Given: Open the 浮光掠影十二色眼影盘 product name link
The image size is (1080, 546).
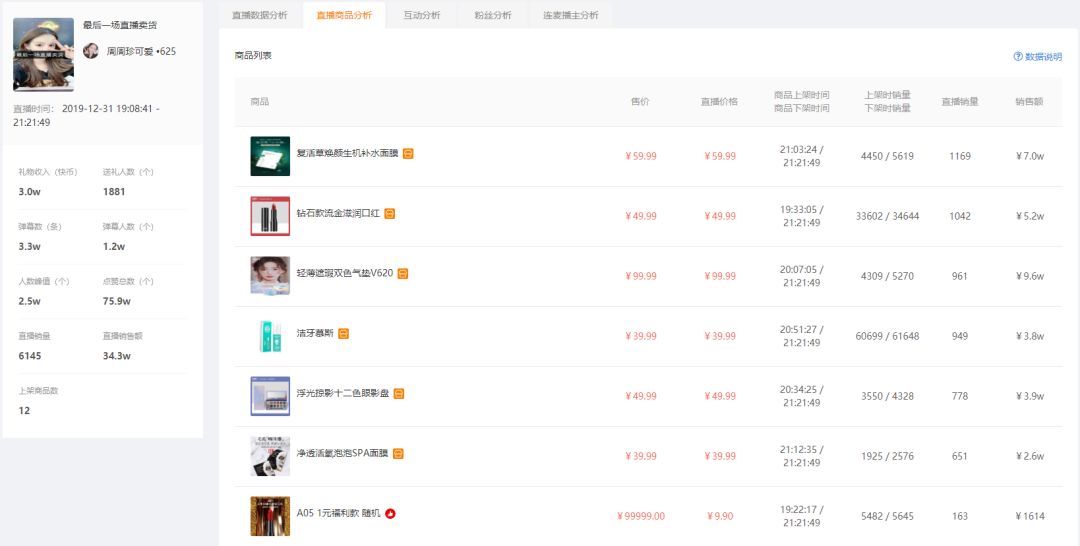Looking at the screenshot, I should click(343, 393).
